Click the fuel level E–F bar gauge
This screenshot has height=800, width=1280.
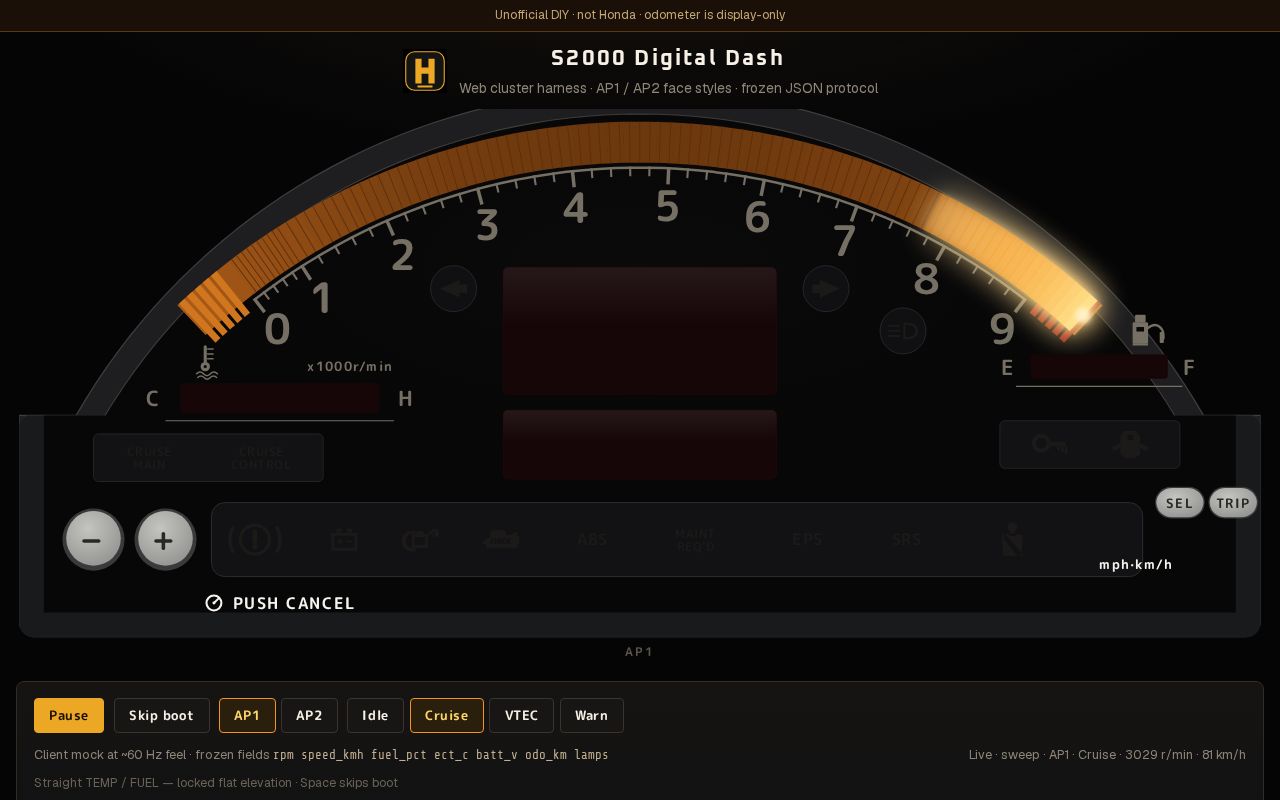[1098, 367]
